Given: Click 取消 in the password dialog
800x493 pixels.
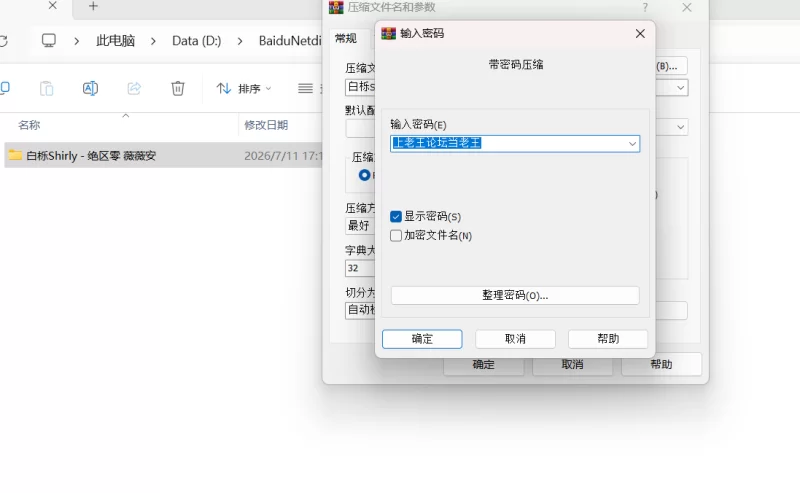Looking at the screenshot, I should click(515, 339).
